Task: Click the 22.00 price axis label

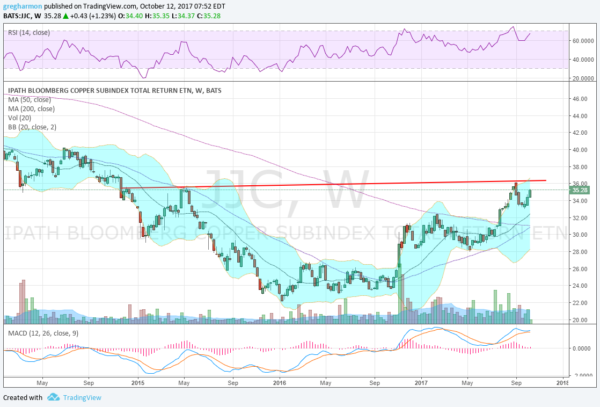Action: click(x=580, y=303)
